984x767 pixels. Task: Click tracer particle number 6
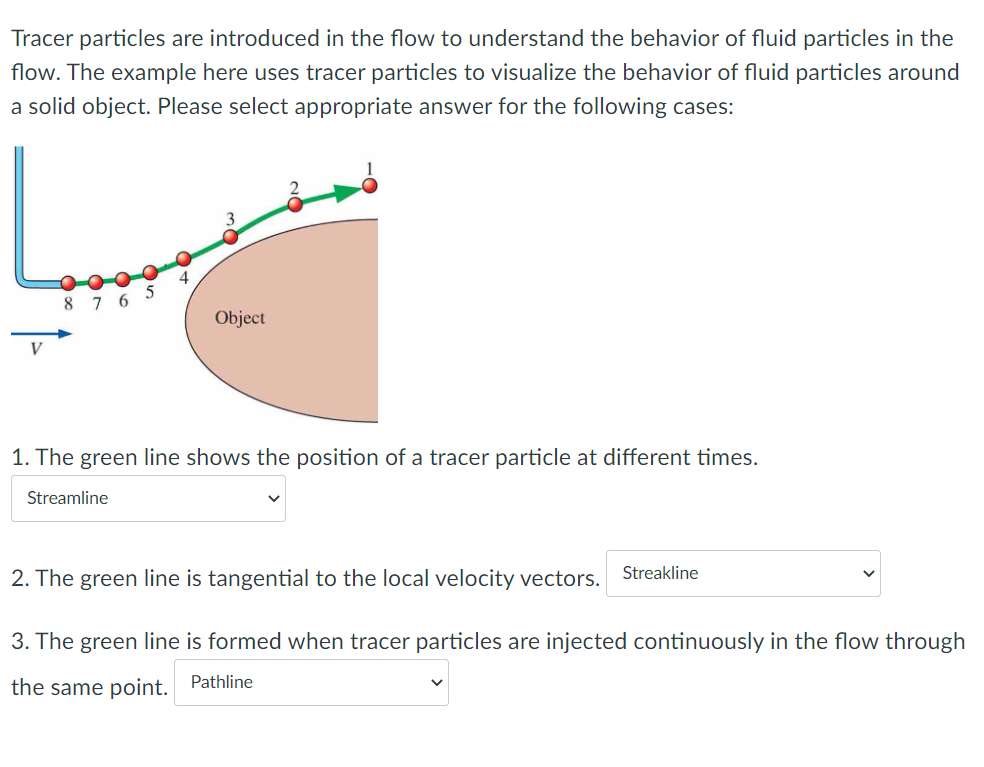[123, 279]
